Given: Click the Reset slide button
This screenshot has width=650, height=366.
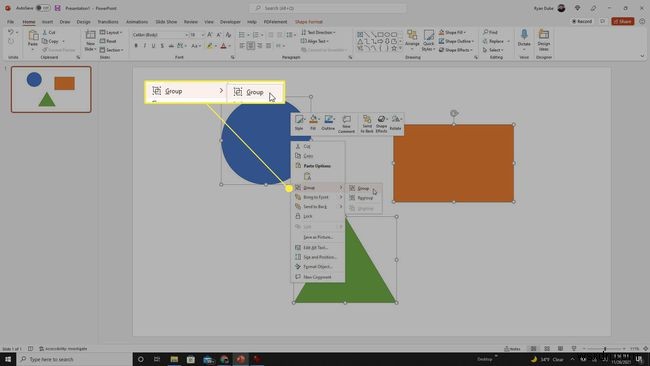Looking at the screenshot, I should click(108, 41).
